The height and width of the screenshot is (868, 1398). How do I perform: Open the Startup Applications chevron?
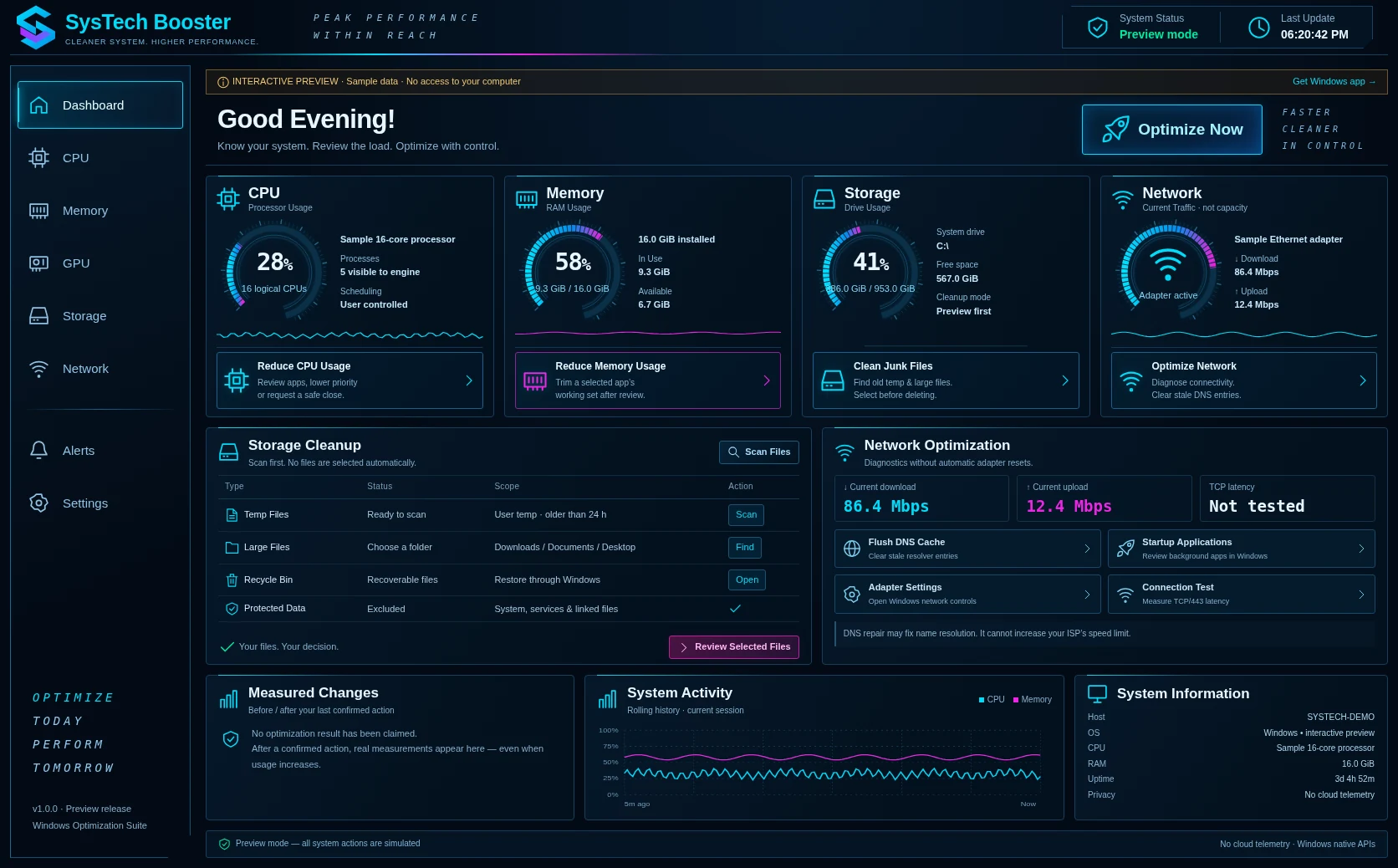click(x=1361, y=549)
